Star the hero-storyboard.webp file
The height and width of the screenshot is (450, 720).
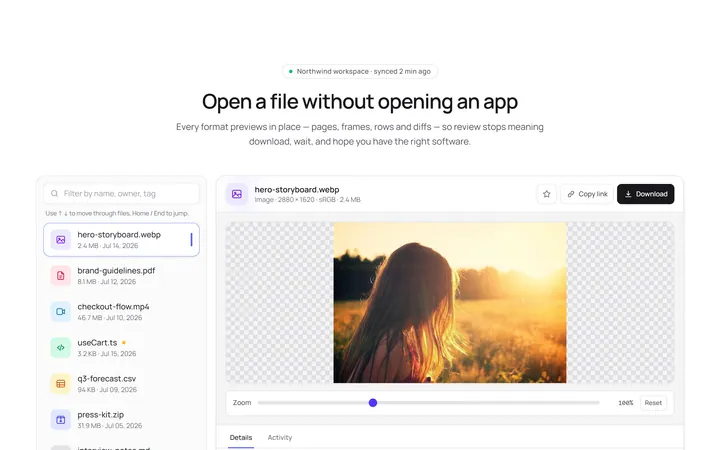(x=546, y=194)
